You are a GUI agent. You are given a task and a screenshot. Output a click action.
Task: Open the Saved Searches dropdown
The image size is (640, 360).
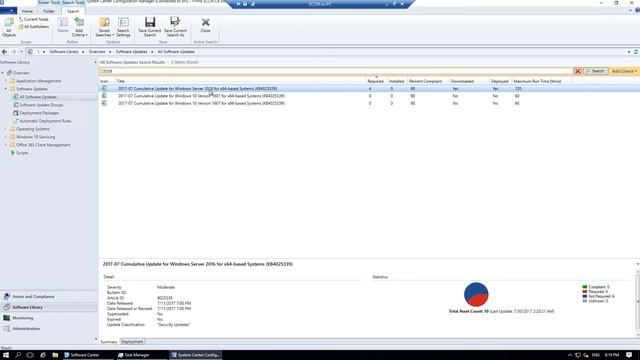104,27
